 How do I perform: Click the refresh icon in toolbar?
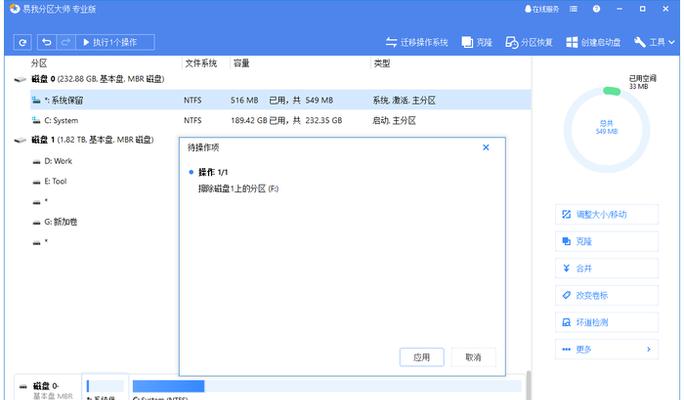(22, 42)
